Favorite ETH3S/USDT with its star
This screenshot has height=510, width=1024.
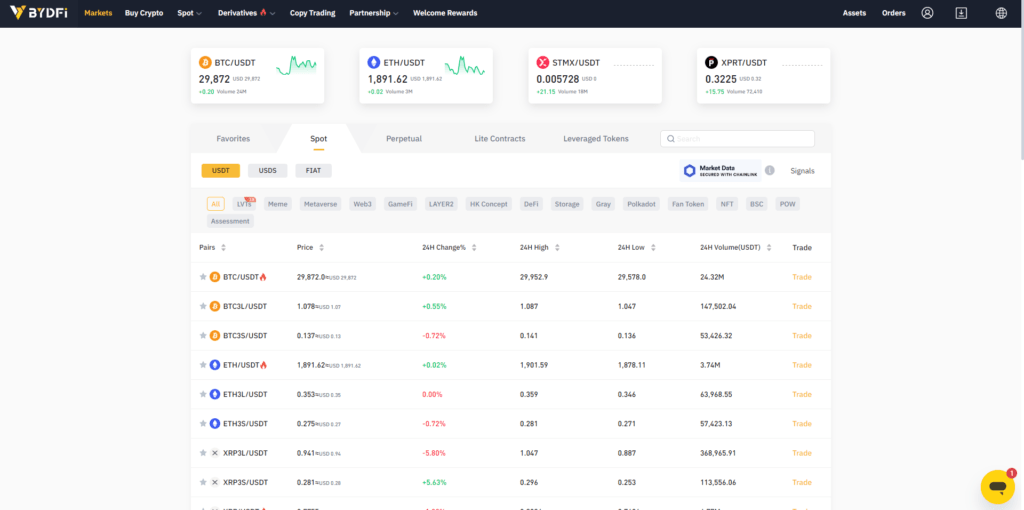click(x=203, y=424)
